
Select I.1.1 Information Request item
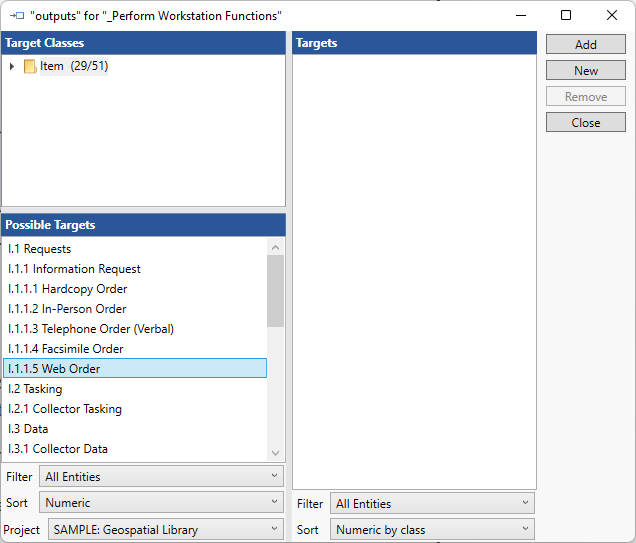pos(74,269)
